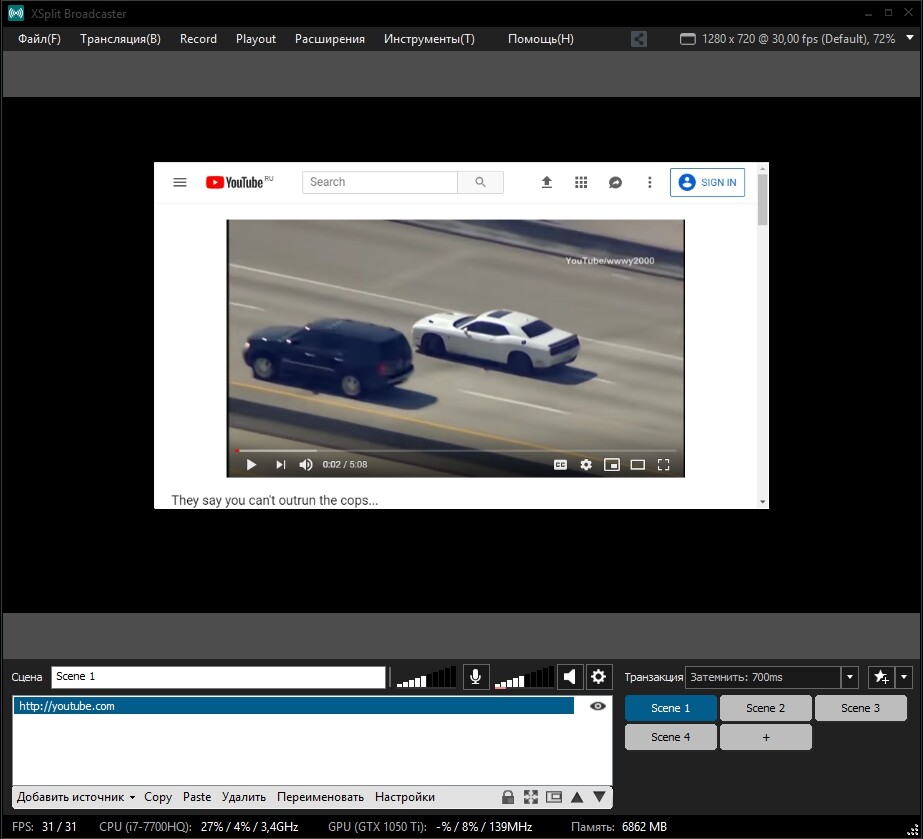
Task: Open Добавить источник dropdown
Action: tap(76, 797)
